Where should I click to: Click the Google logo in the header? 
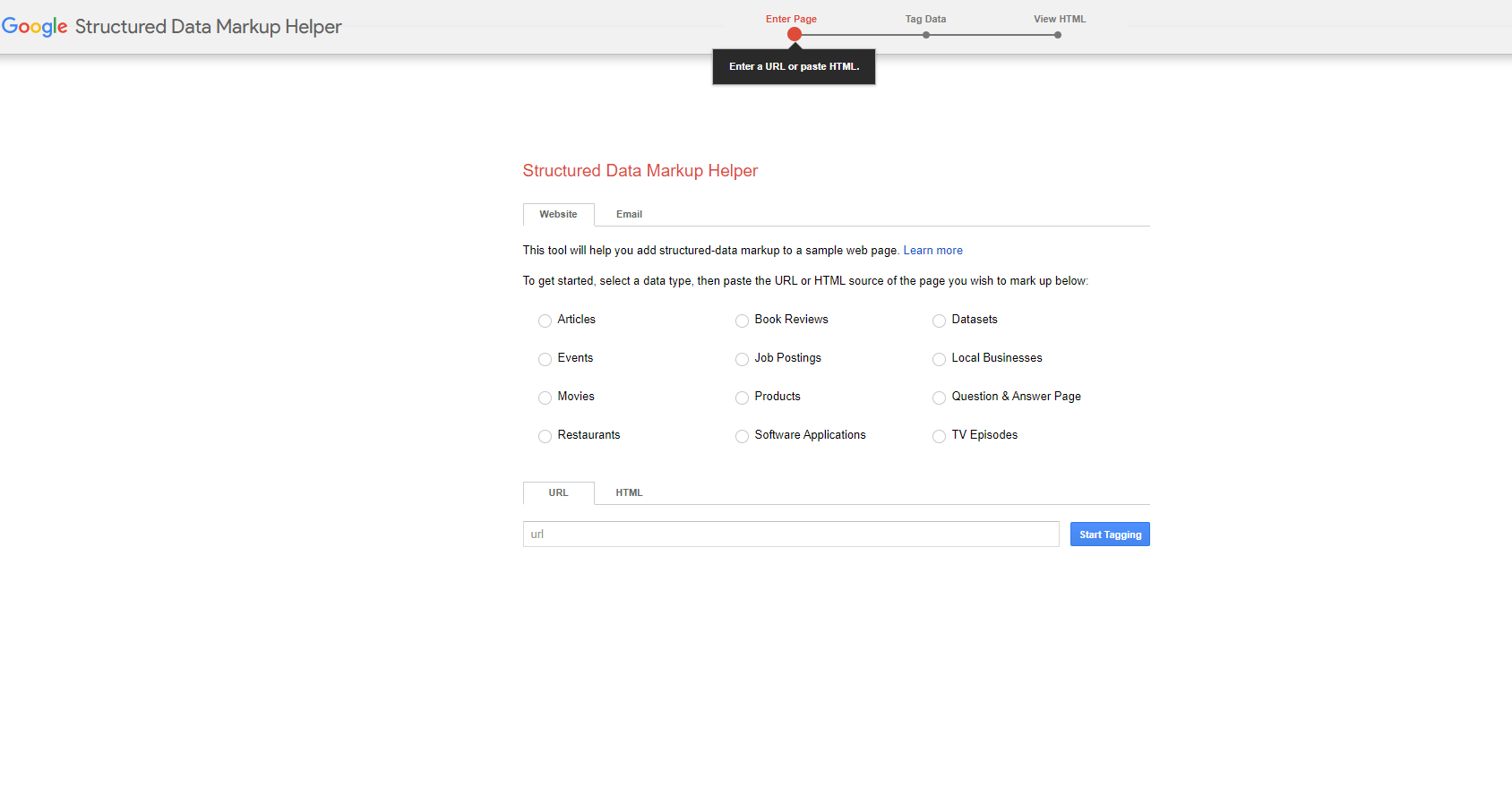click(x=35, y=27)
